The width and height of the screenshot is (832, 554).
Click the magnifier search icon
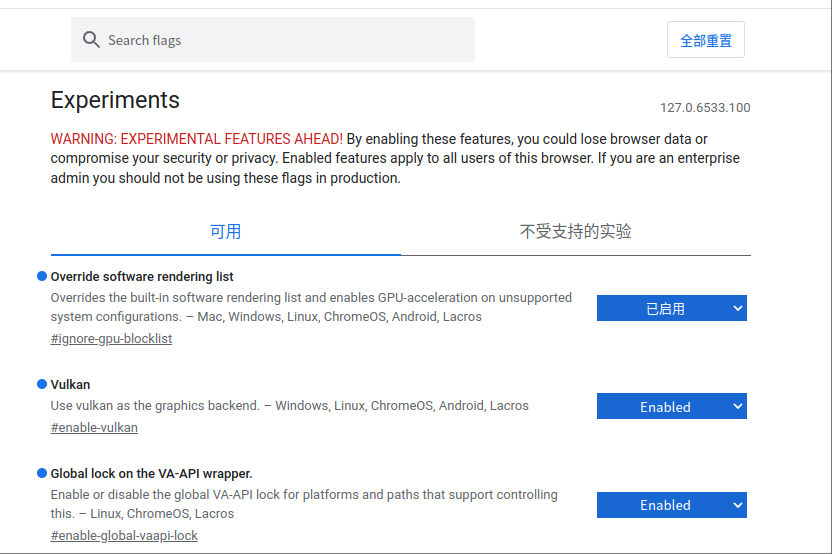click(x=91, y=40)
